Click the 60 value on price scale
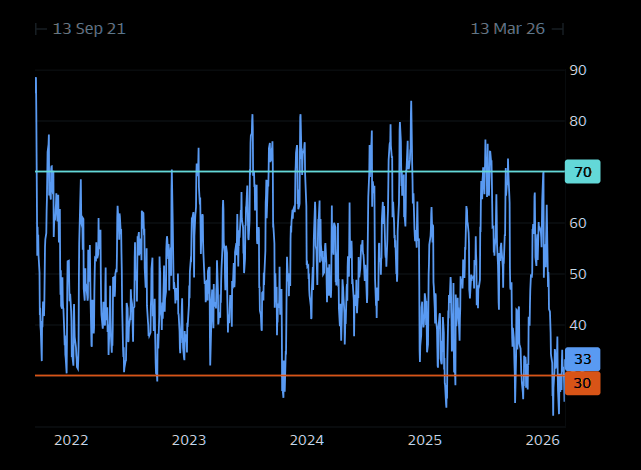The width and height of the screenshot is (641, 470). pos(578,223)
